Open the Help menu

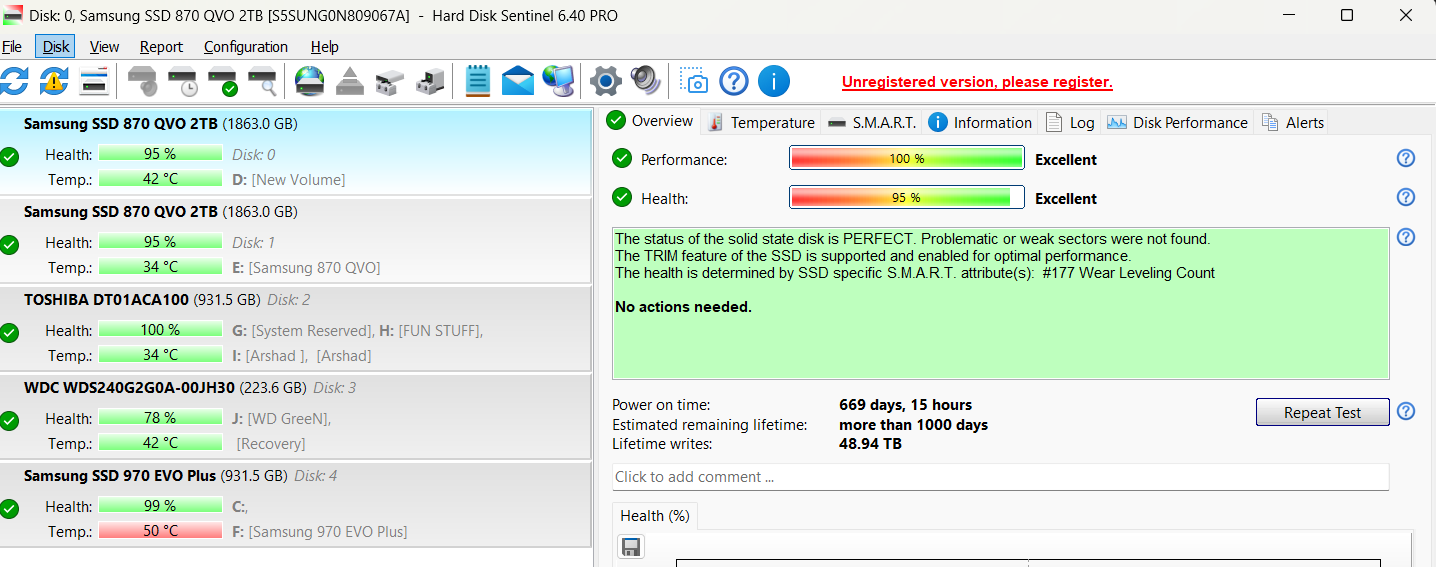324,47
